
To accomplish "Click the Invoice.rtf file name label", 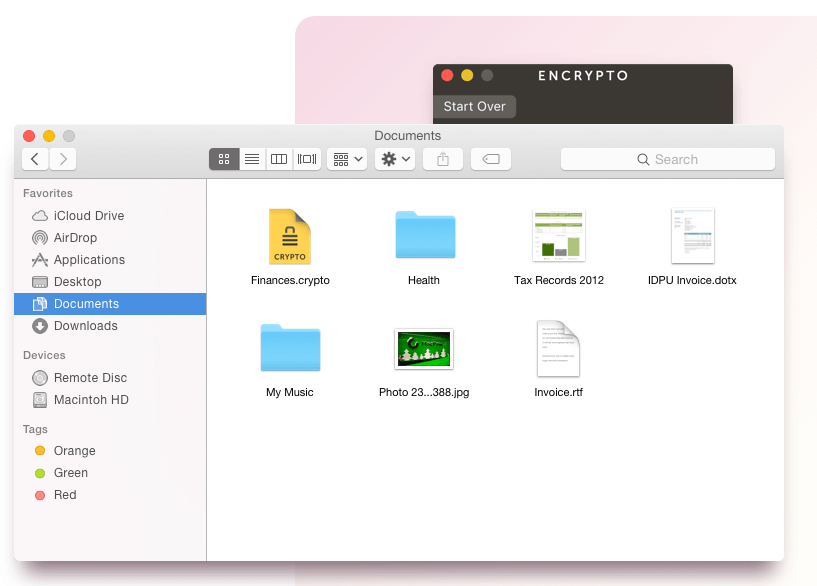I will [x=558, y=392].
